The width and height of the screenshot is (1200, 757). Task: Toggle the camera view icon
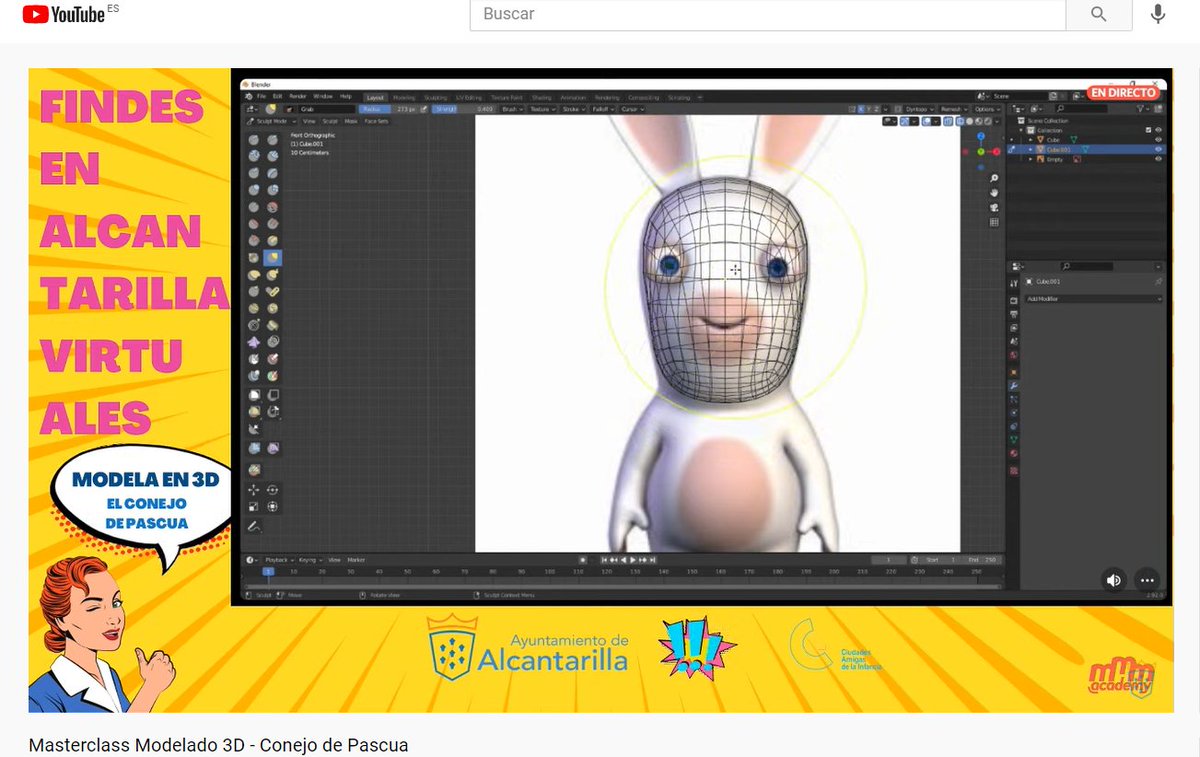point(994,207)
